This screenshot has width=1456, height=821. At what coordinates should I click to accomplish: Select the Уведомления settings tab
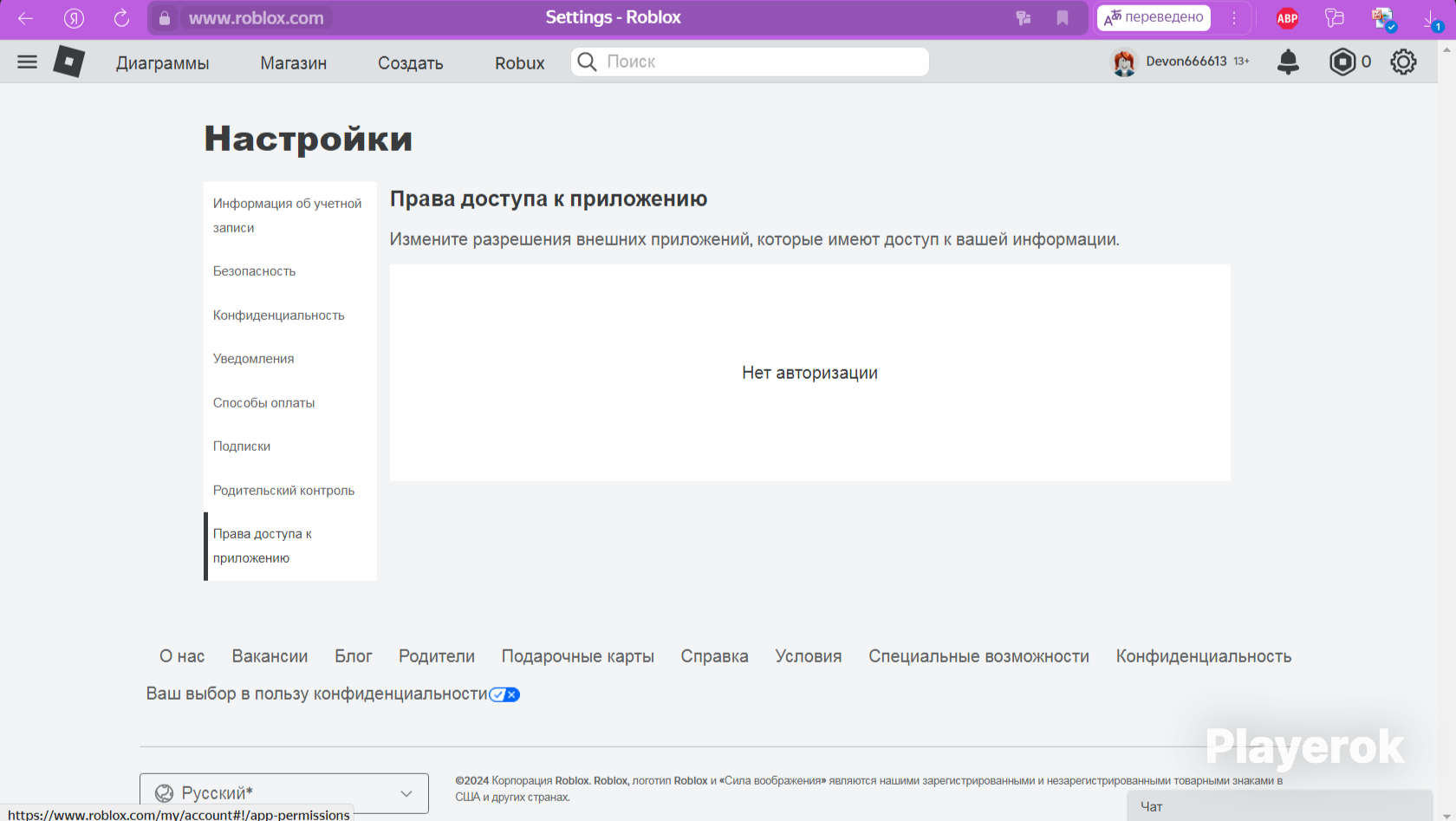click(290, 359)
